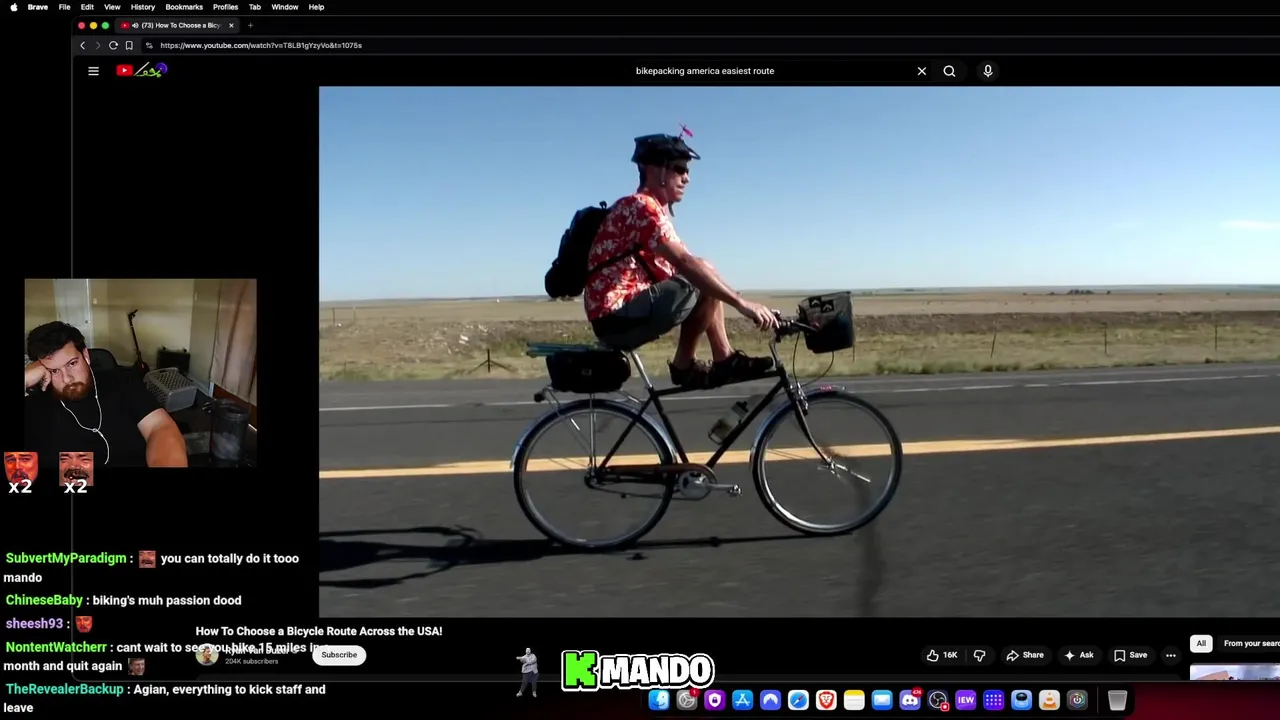Click the 'SubvertMyParadigm' chat username
This screenshot has height=720, width=1280.
coord(65,558)
